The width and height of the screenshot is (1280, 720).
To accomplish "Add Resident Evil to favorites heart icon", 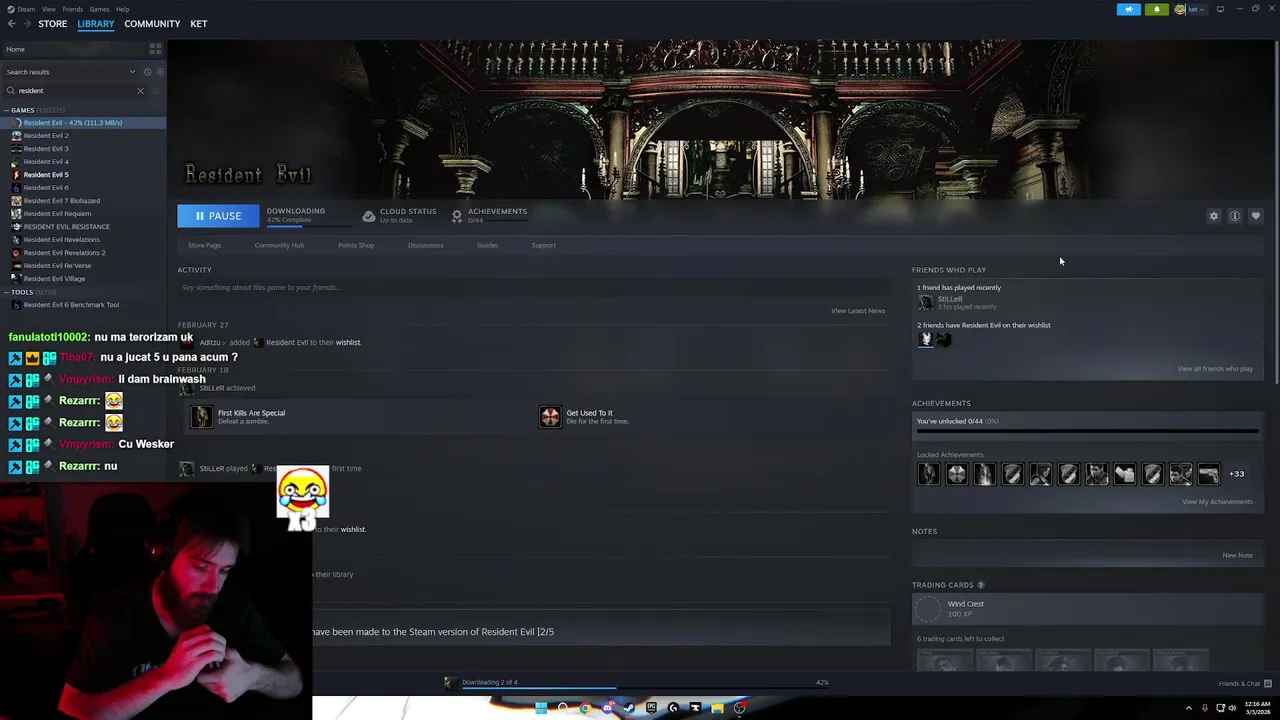I will pyautogui.click(x=1256, y=216).
